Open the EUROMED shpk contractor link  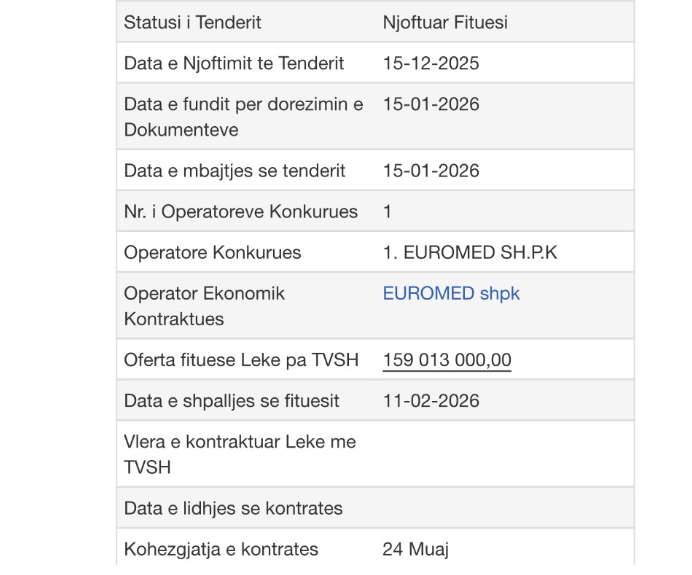point(451,294)
